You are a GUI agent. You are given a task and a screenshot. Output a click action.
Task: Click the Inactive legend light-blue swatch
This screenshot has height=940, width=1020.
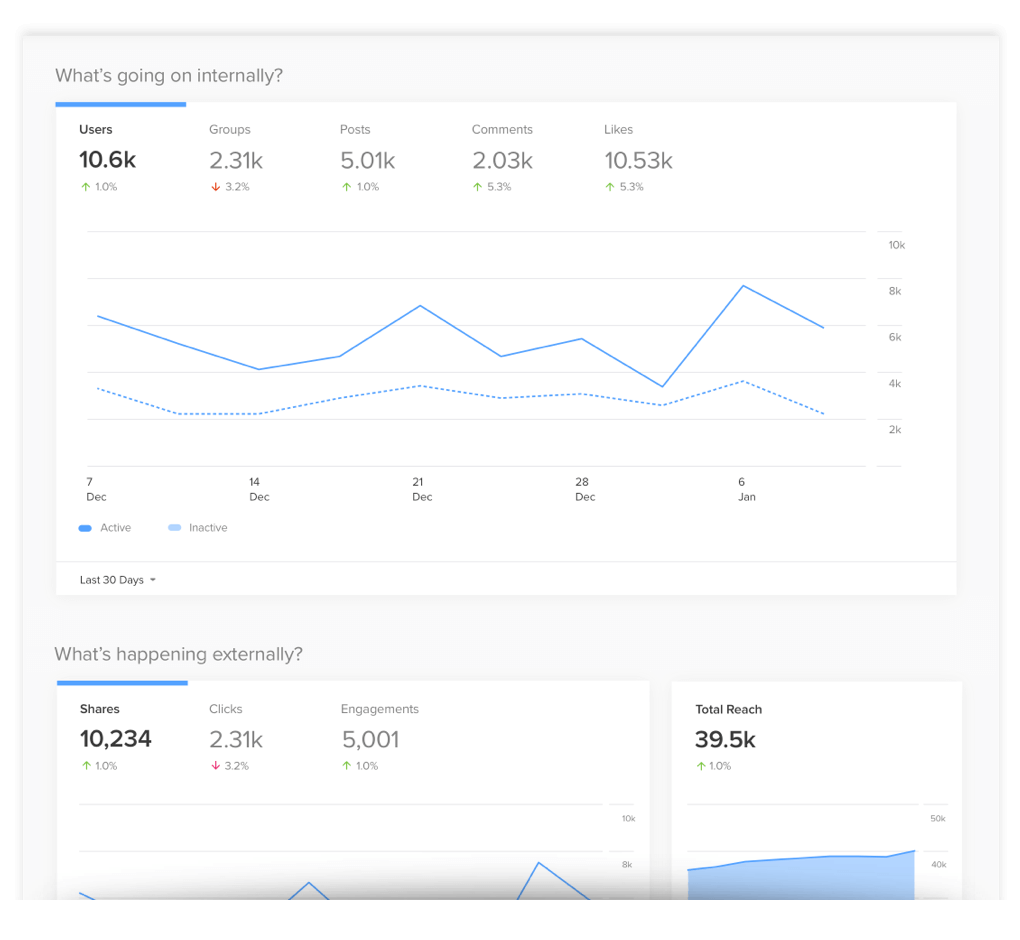tap(174, 528)
